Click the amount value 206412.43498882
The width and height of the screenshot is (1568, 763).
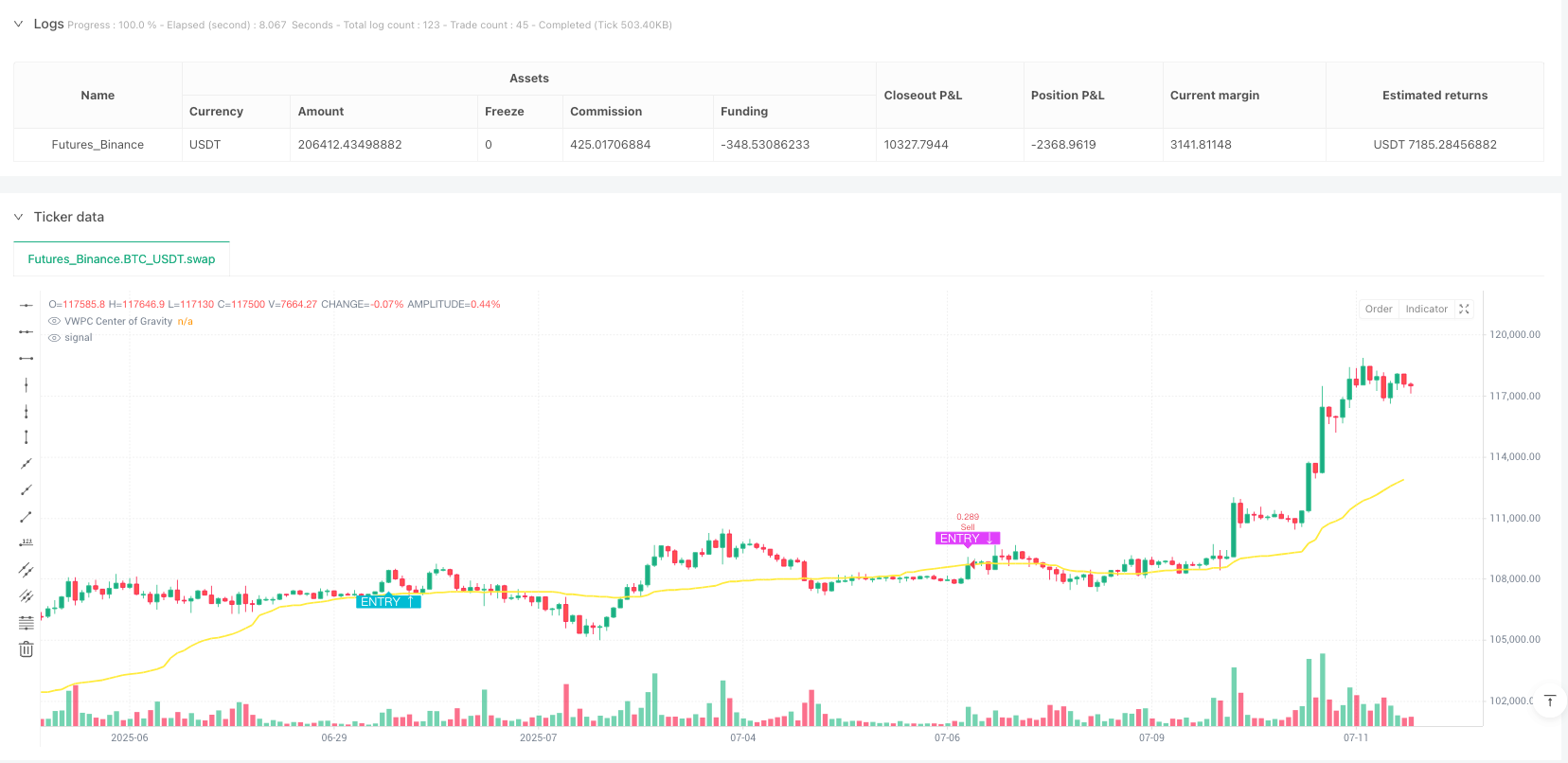[349, 145]
